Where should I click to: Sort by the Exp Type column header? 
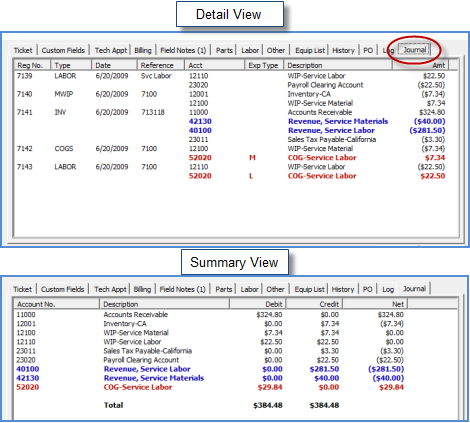(x=264, y=65)
